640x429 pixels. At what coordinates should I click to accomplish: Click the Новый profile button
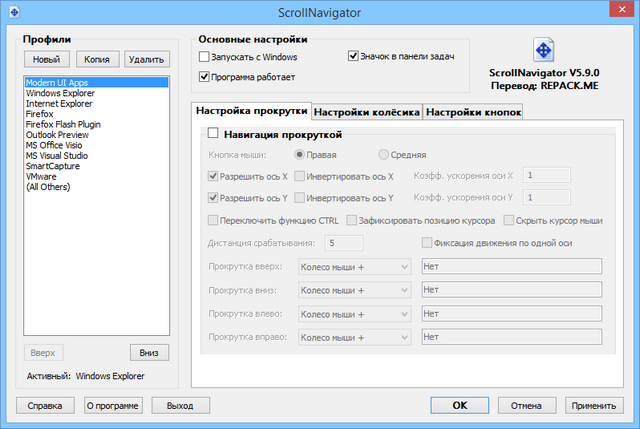(47, 59)
